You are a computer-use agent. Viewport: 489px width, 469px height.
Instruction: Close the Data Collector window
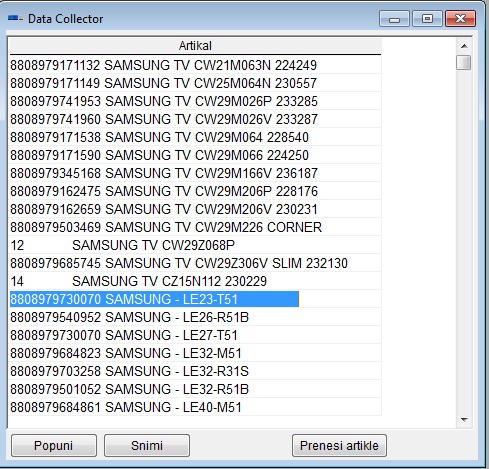click(x=460, y=19)
